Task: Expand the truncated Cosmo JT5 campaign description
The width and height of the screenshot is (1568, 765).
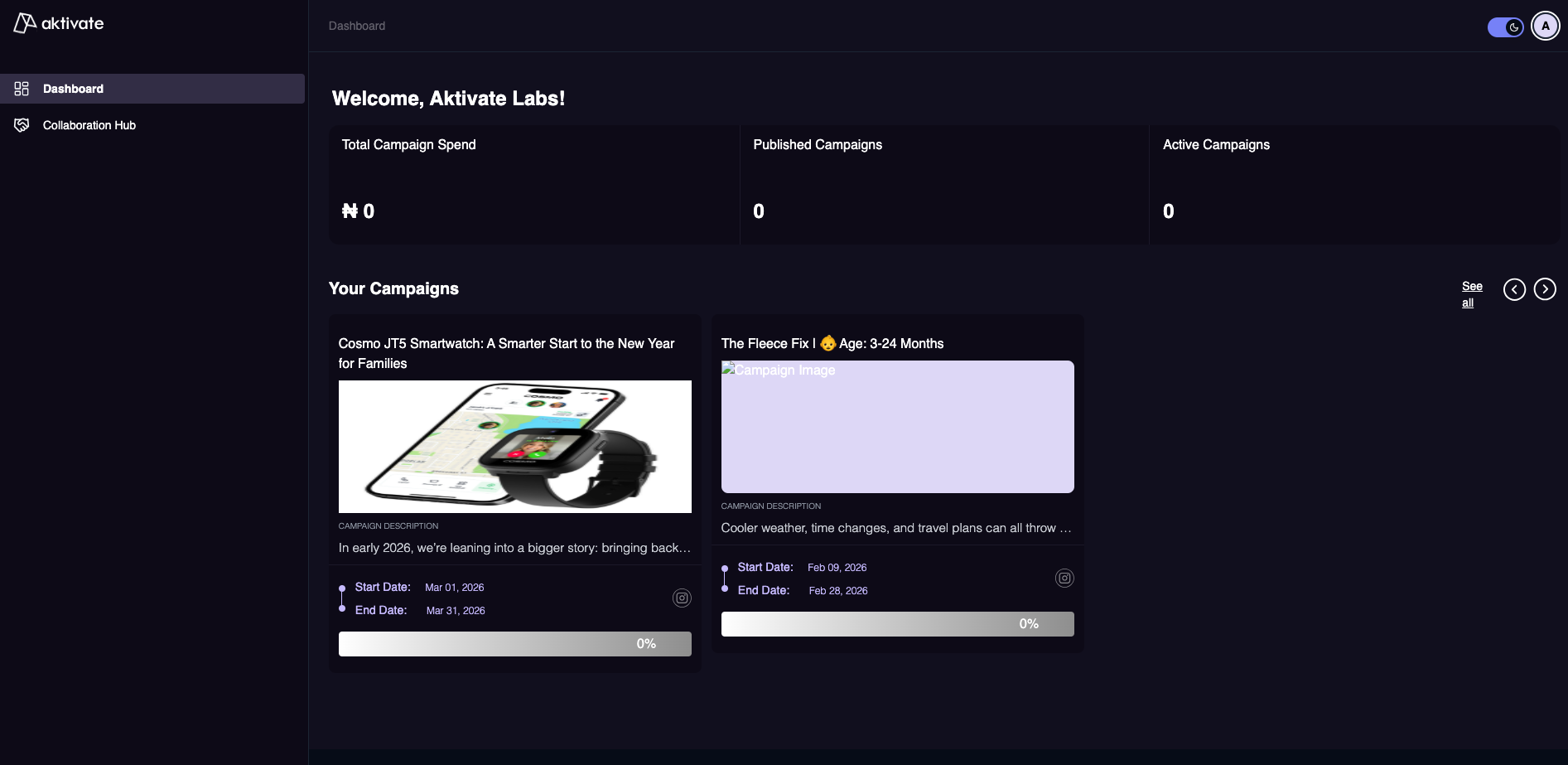Action: pos(514,548)
